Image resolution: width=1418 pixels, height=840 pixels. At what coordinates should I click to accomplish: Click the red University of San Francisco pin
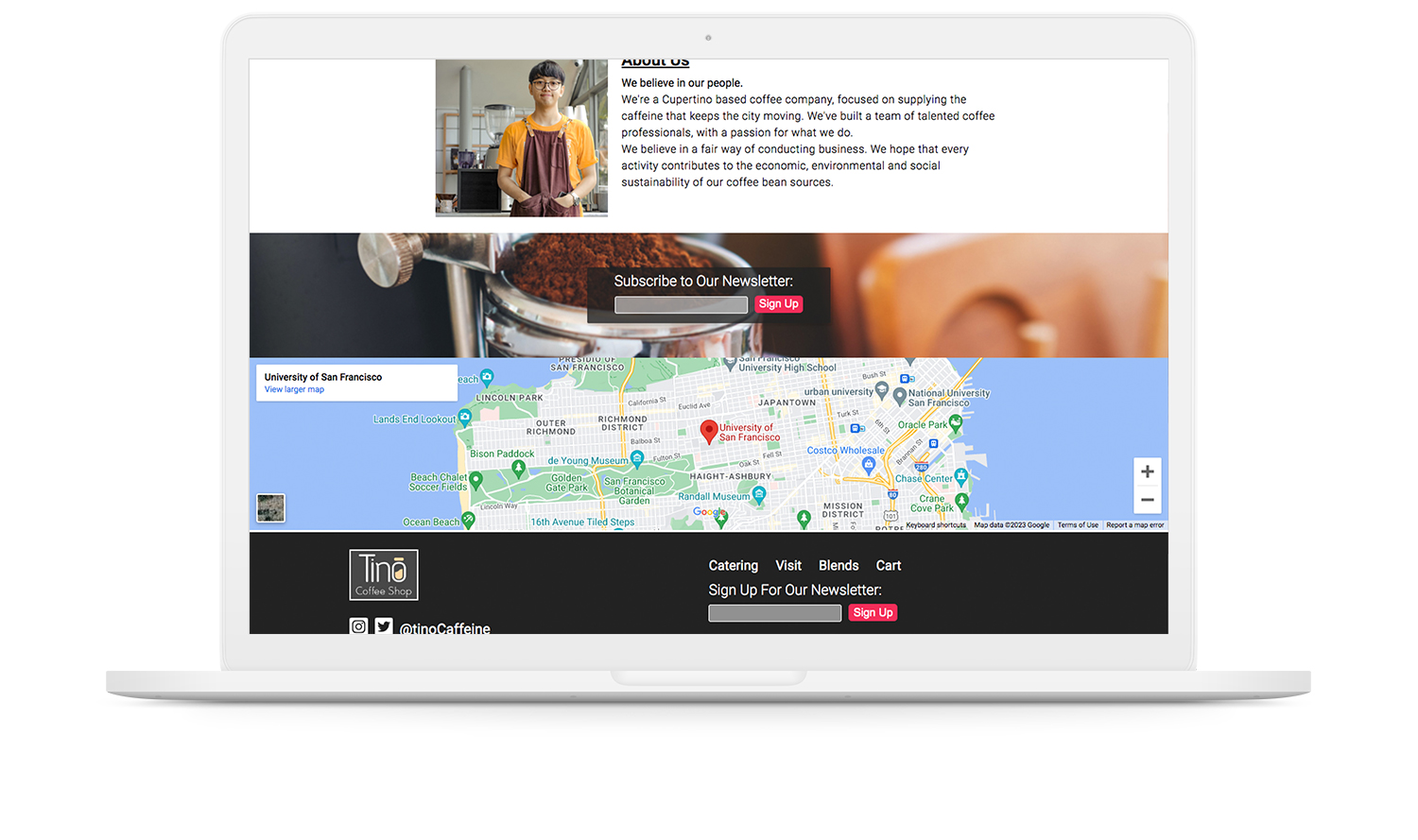click(708, 431)
